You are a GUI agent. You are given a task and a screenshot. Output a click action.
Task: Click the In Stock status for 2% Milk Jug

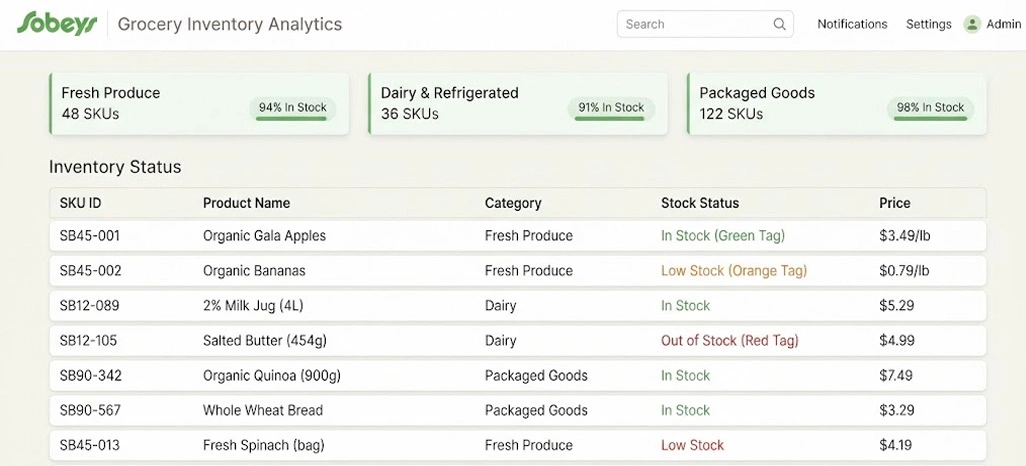click(685, 306)
